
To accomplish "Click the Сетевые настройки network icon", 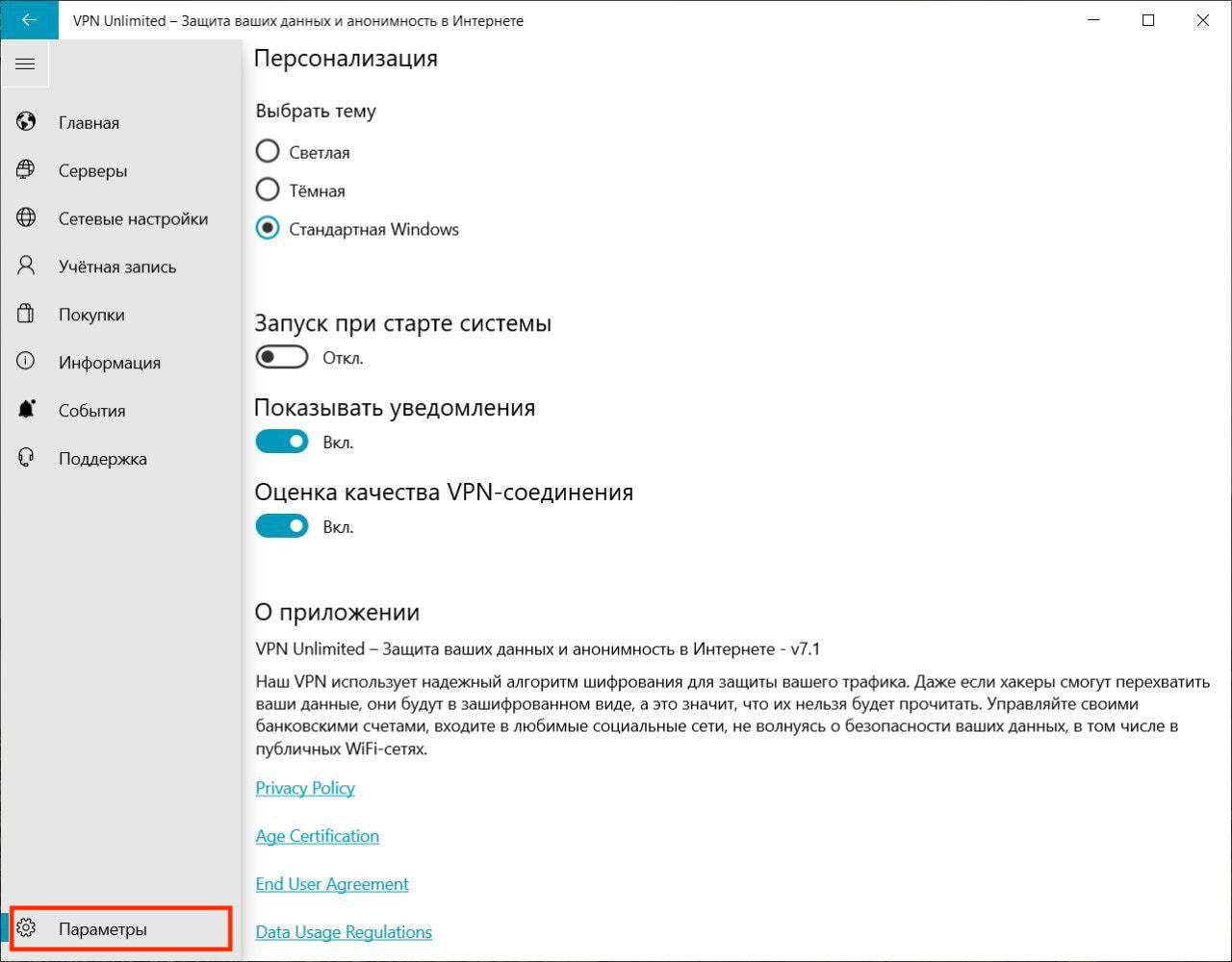I will click(x=26, y=218).
